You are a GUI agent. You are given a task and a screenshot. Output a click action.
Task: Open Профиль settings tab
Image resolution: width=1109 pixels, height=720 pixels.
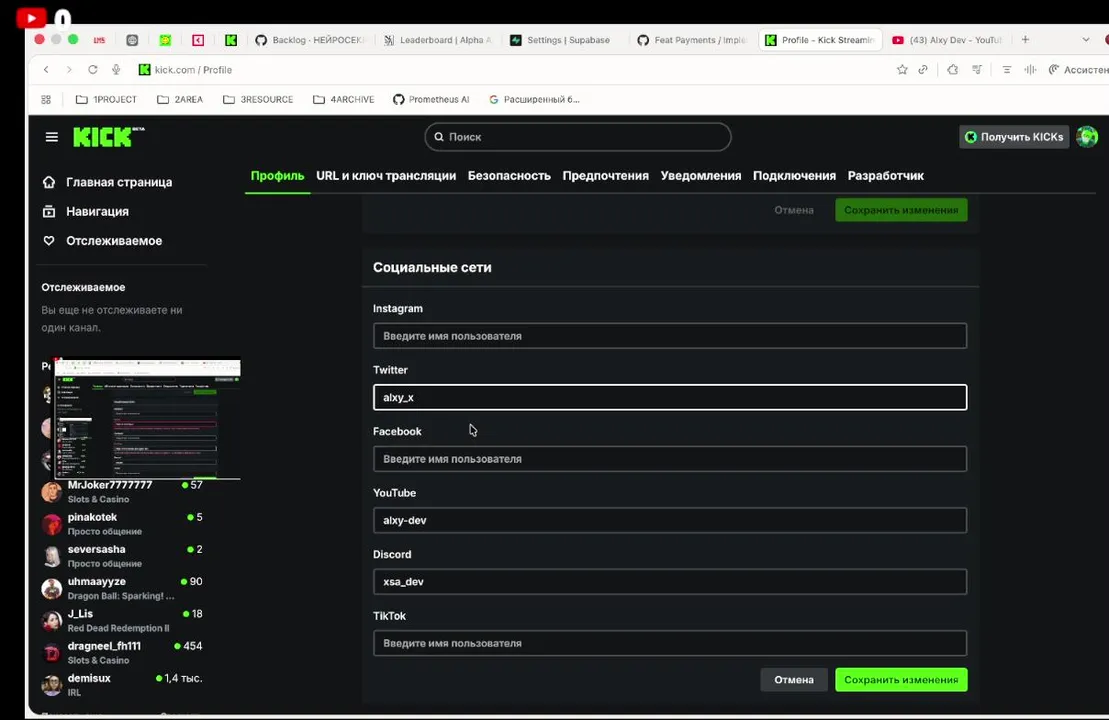(277, 175)
